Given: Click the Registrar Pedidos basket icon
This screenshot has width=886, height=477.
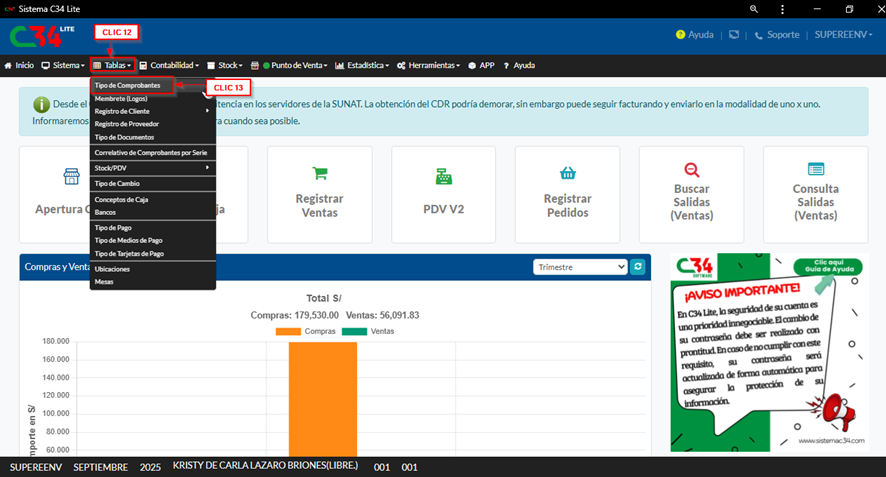Looking at the screenshot, I should coord(567,173).
